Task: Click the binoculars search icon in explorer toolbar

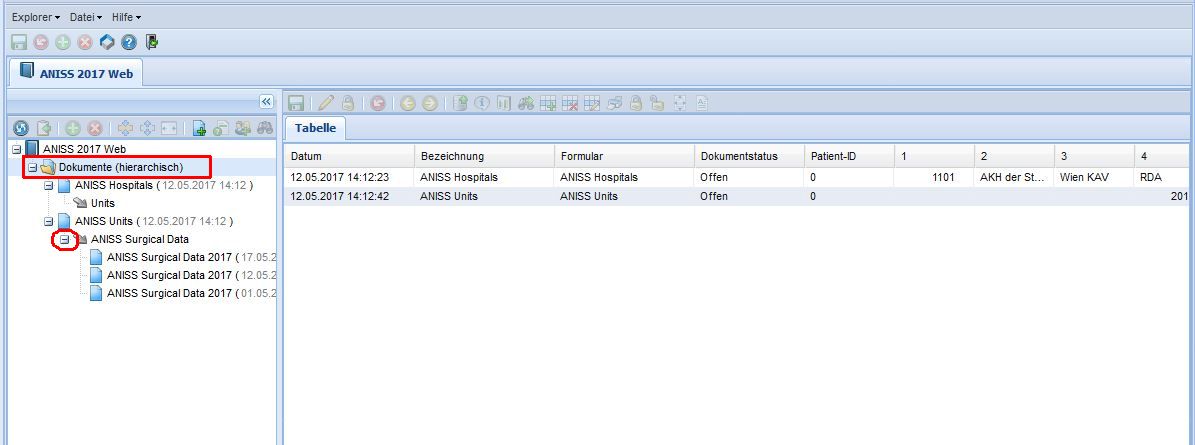Action: pyautogui.click(x=264, y=128)
